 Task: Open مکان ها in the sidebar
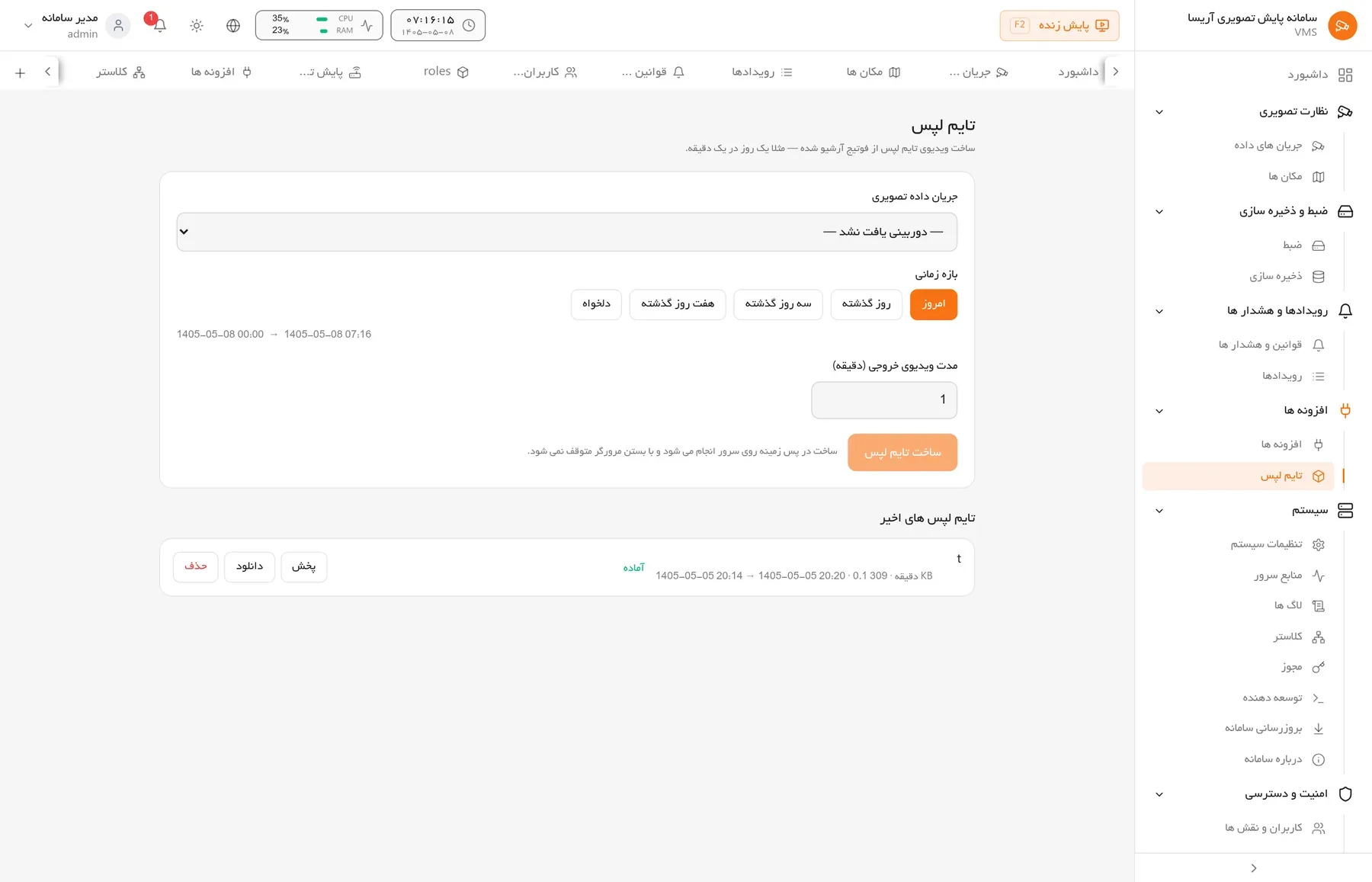click(x=1296, y=177)
